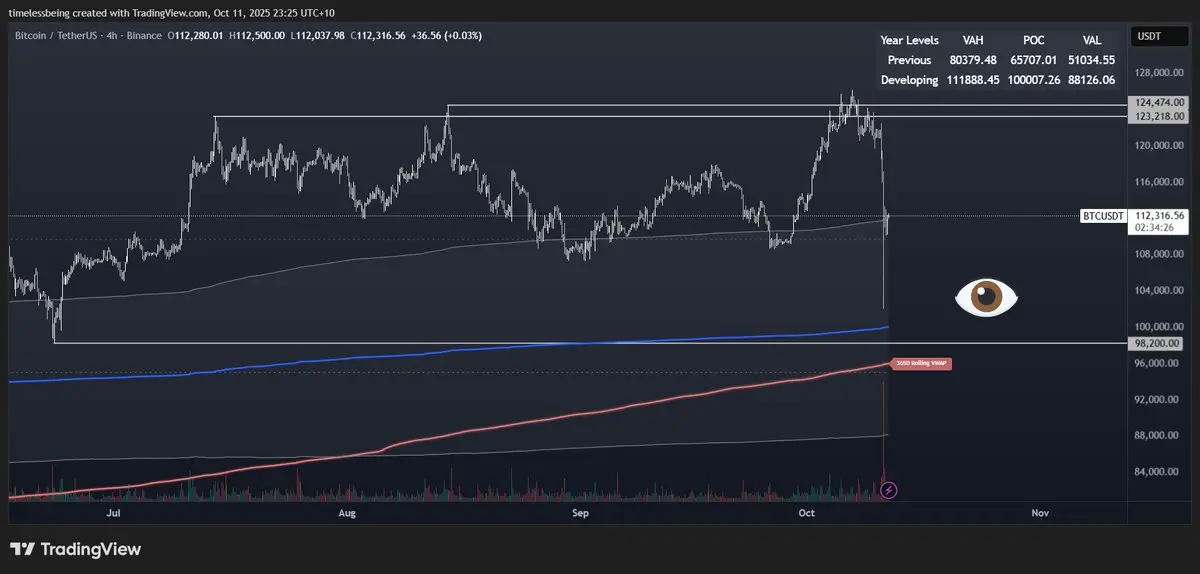1200x574 pixels.
Task: Click the Previous VAL value 51034.55
Action: click(x=1092, y=60)
